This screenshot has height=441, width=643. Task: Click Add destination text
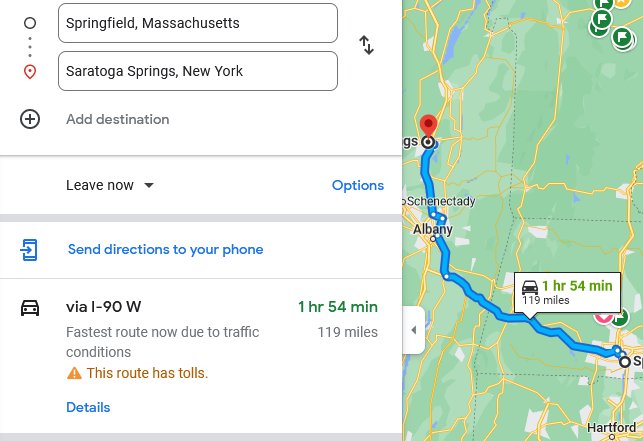pyautogui.click(x=118, y=119)
